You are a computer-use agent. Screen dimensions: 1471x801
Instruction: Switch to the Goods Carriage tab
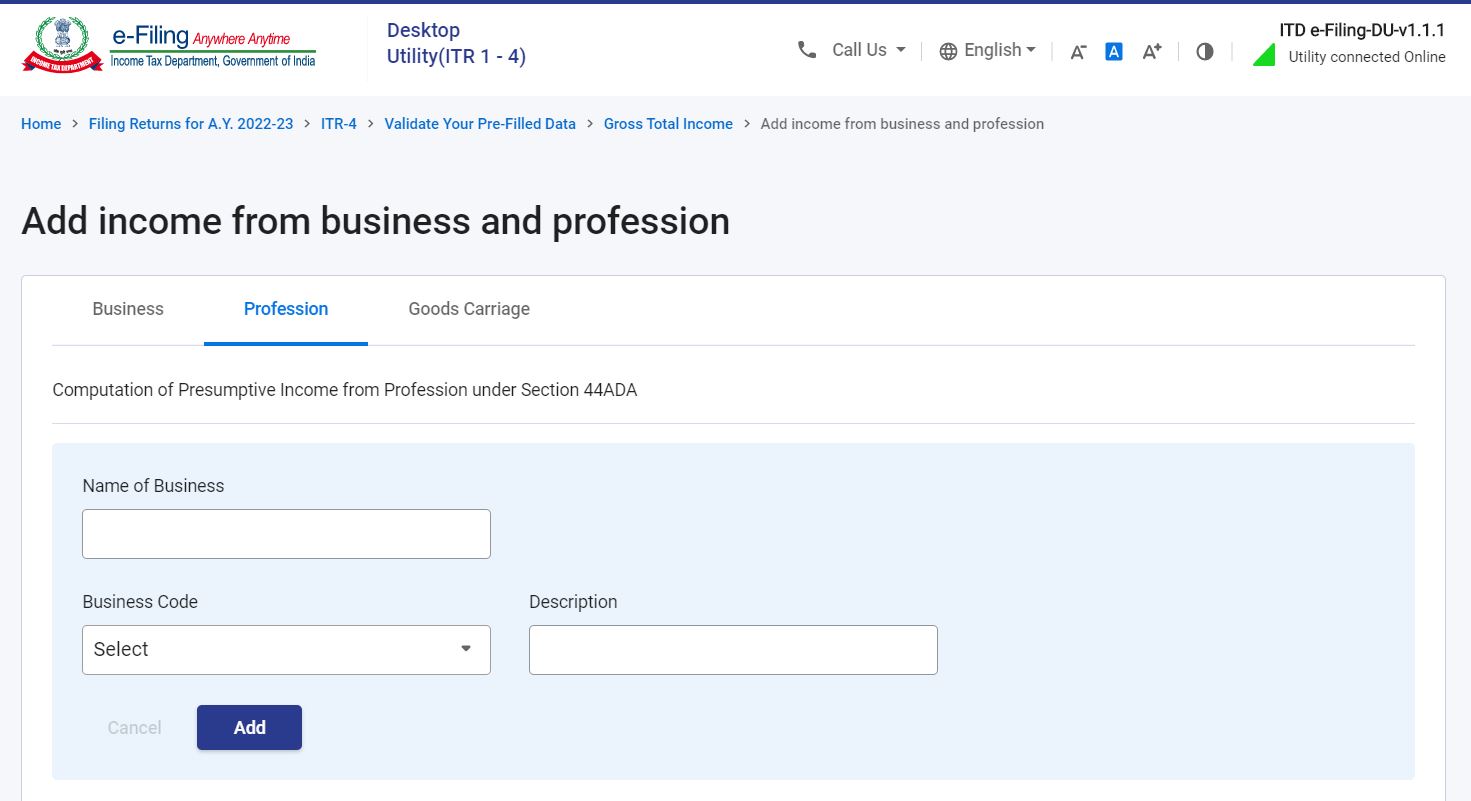468,309
